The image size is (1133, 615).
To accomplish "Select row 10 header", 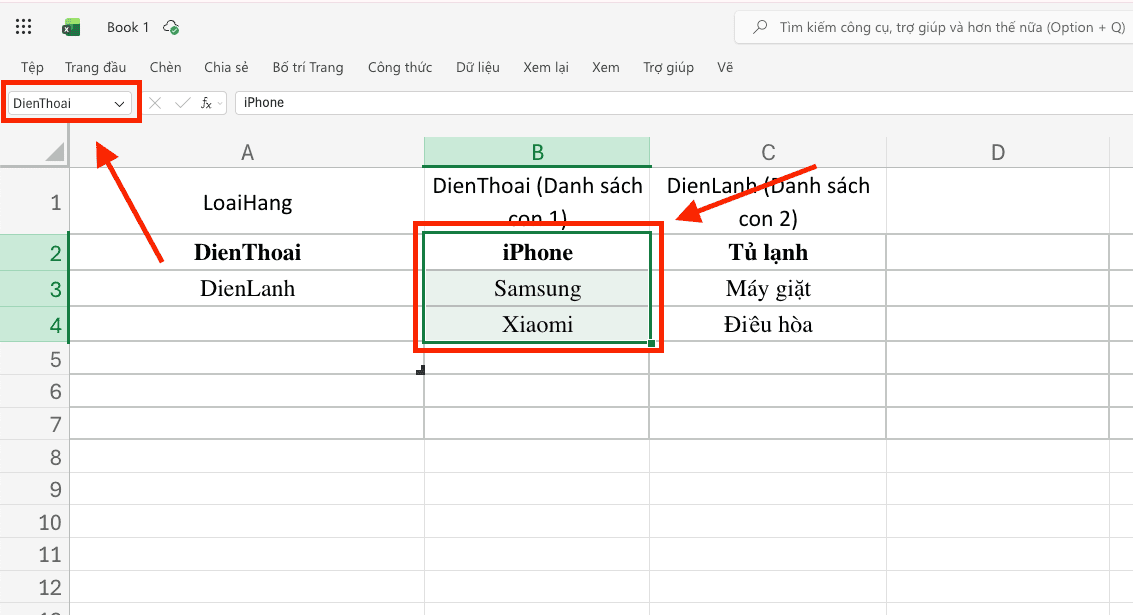I will click(34, 522).
